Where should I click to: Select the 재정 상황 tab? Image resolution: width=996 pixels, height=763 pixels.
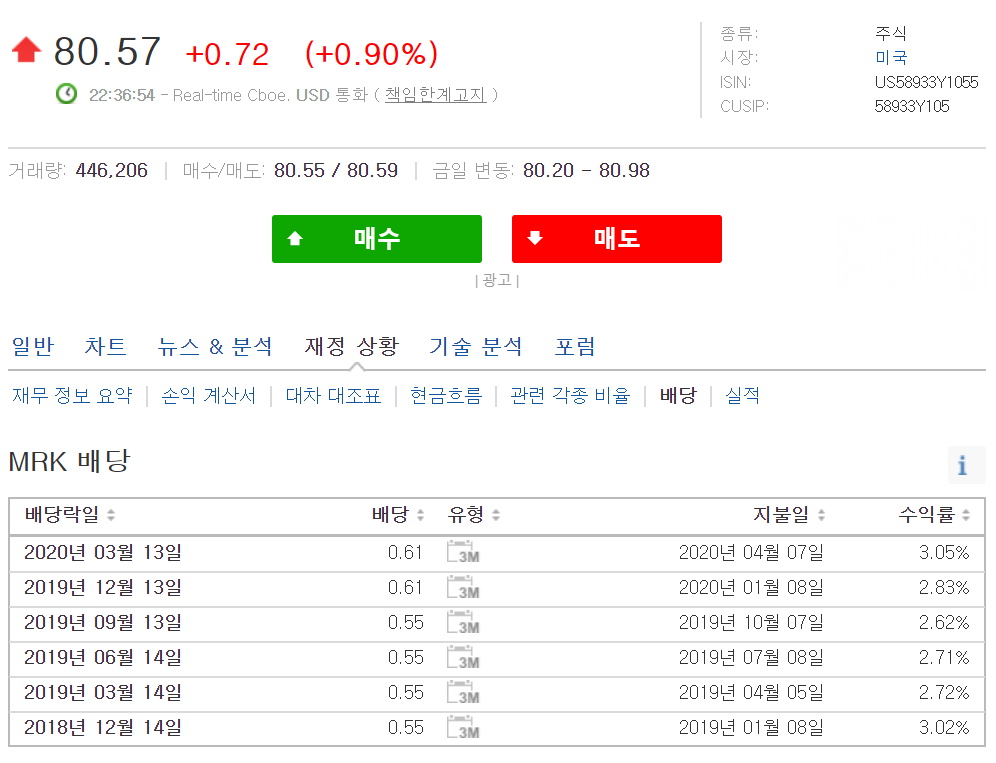[352, 346]
